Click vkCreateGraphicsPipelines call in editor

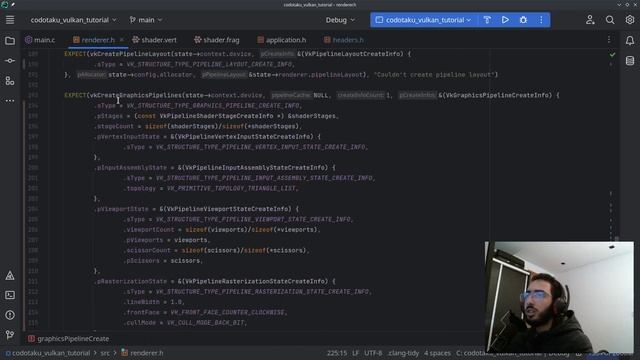(x=136, y=95)
